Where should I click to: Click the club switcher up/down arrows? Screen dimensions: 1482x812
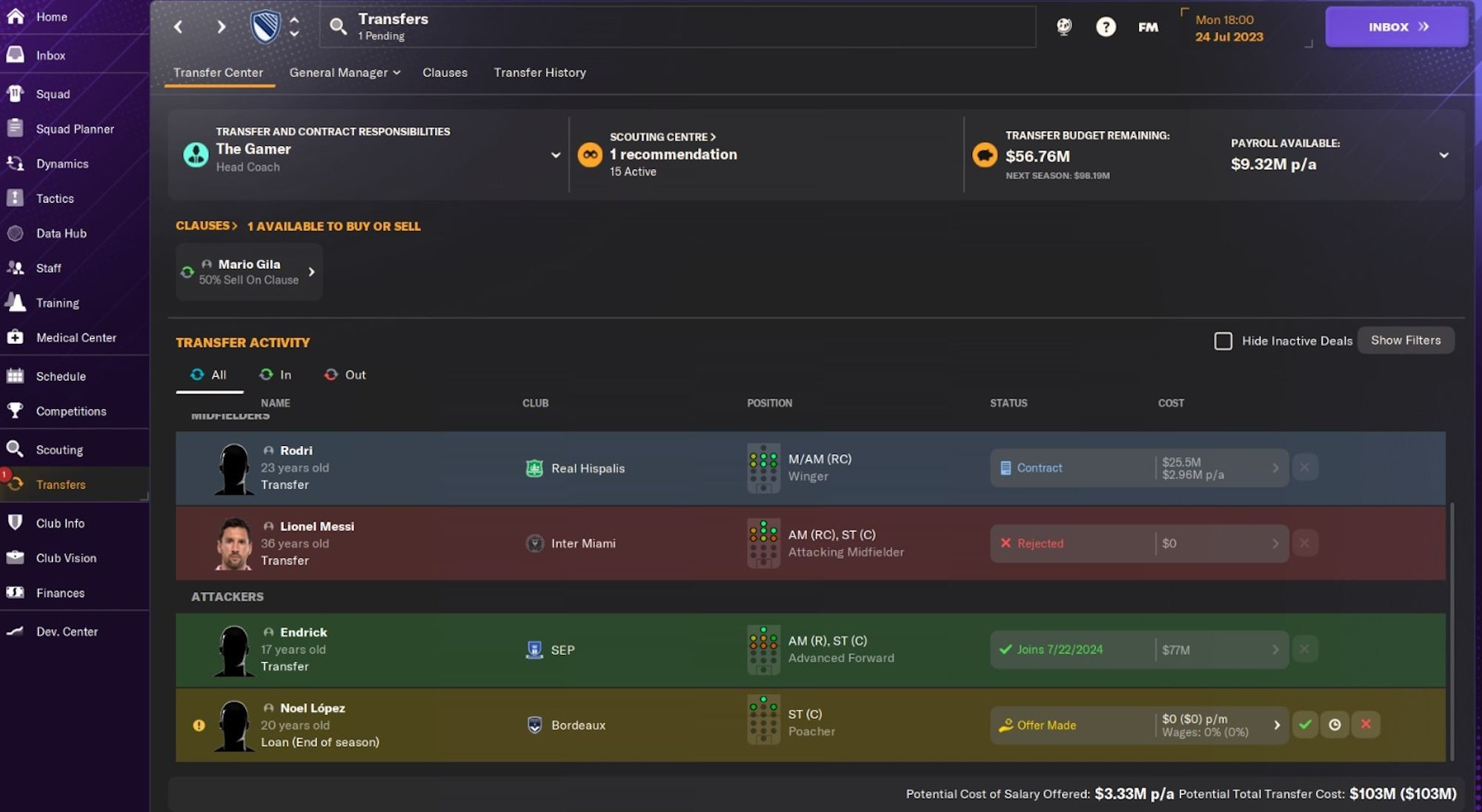(x=294, y=27)
